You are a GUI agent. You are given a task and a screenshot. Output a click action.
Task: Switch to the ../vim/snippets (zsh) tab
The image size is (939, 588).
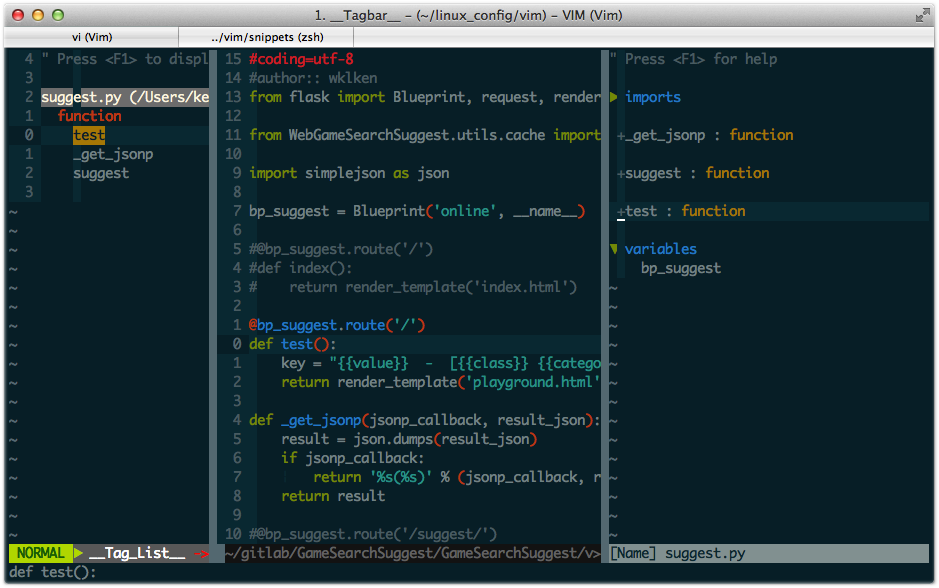coord(266,37)
